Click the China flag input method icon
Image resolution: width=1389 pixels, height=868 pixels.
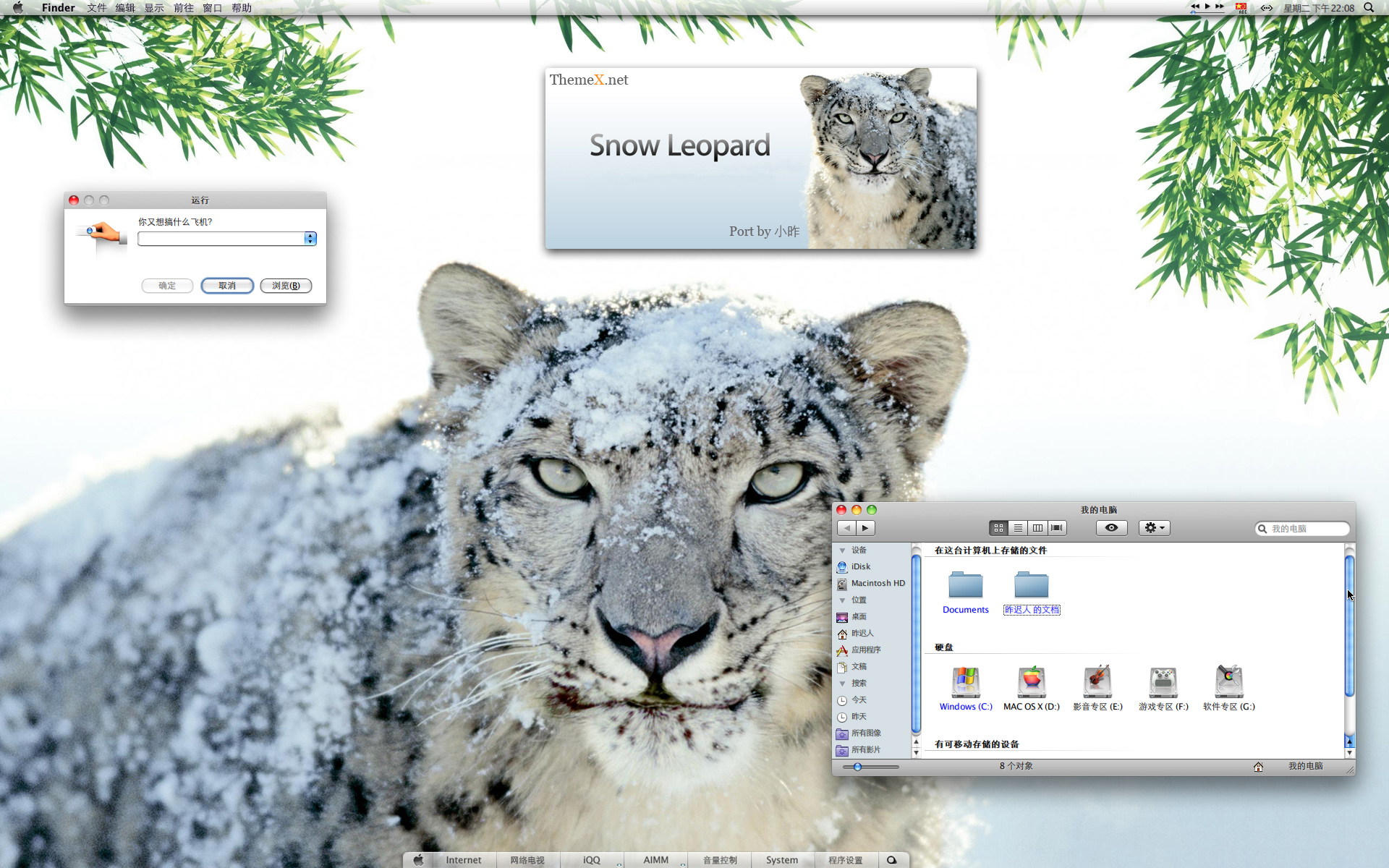pyautogui.click(x=1241, y=8)
